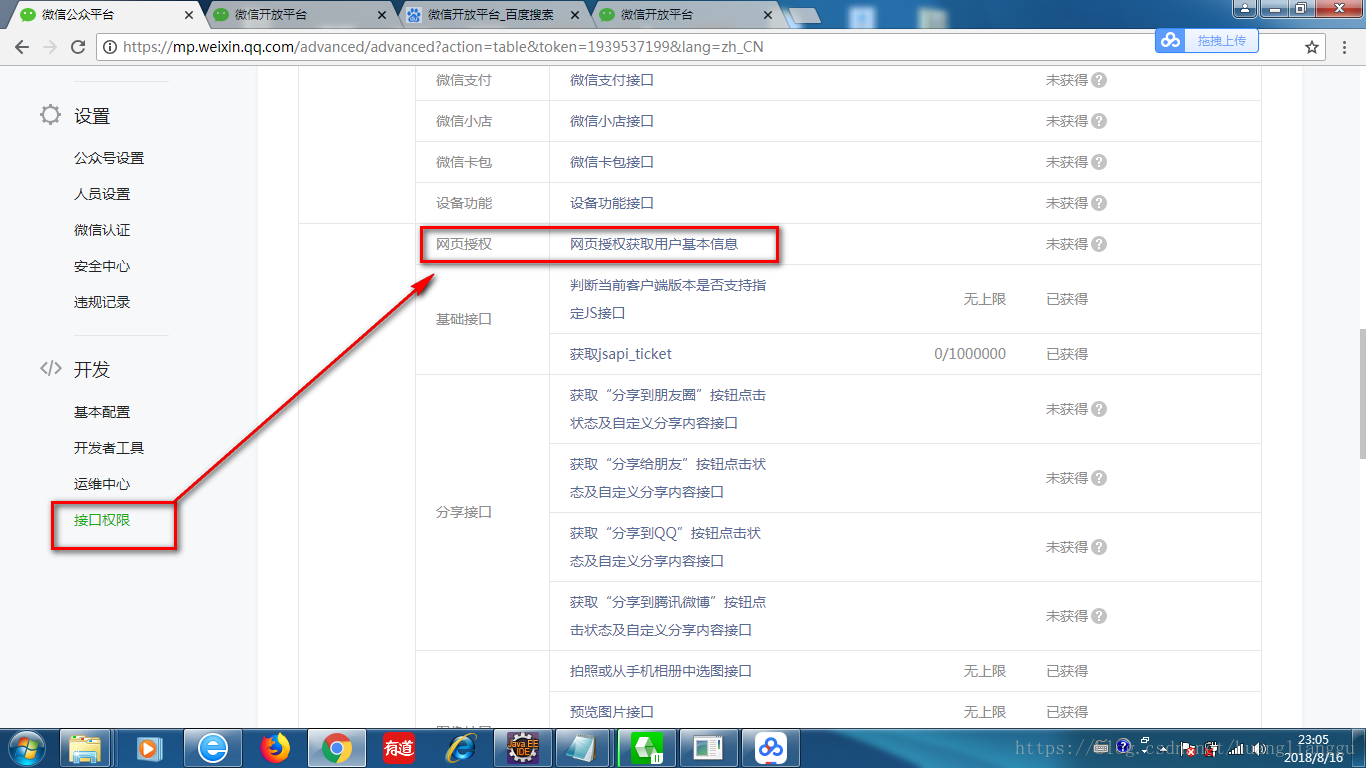Click the 0/1000000 quota value

click(970, 354)
